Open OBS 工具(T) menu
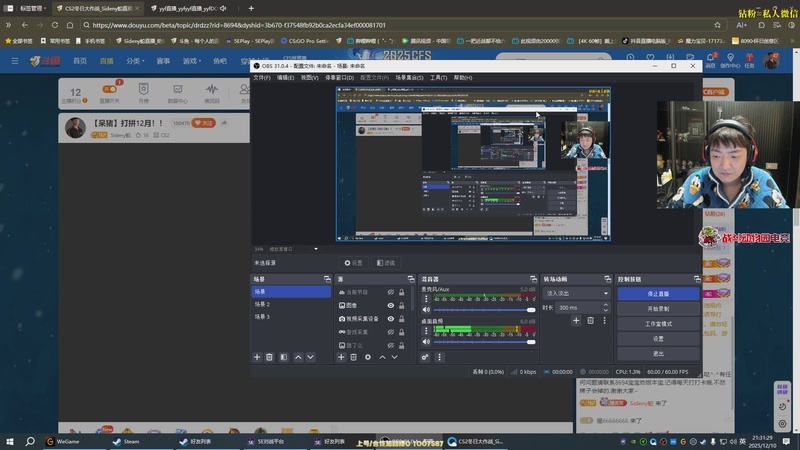This screenshot has width=800, height=450. click(438, 78)
